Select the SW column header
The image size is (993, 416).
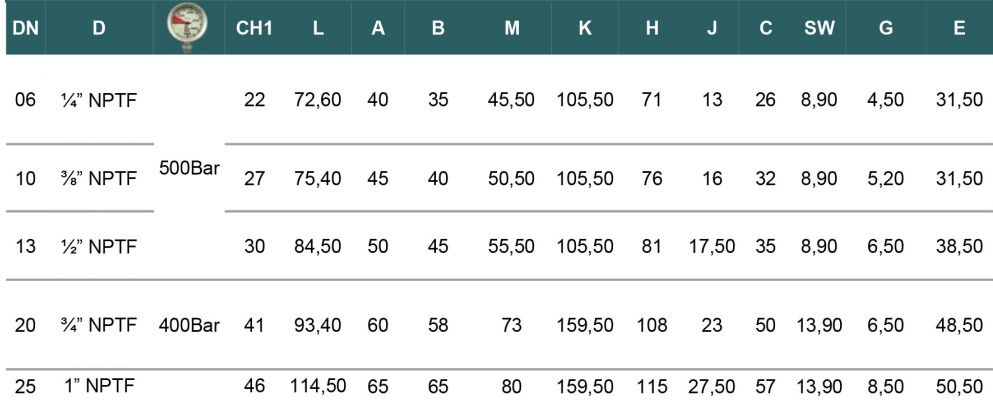coord(819,28)
